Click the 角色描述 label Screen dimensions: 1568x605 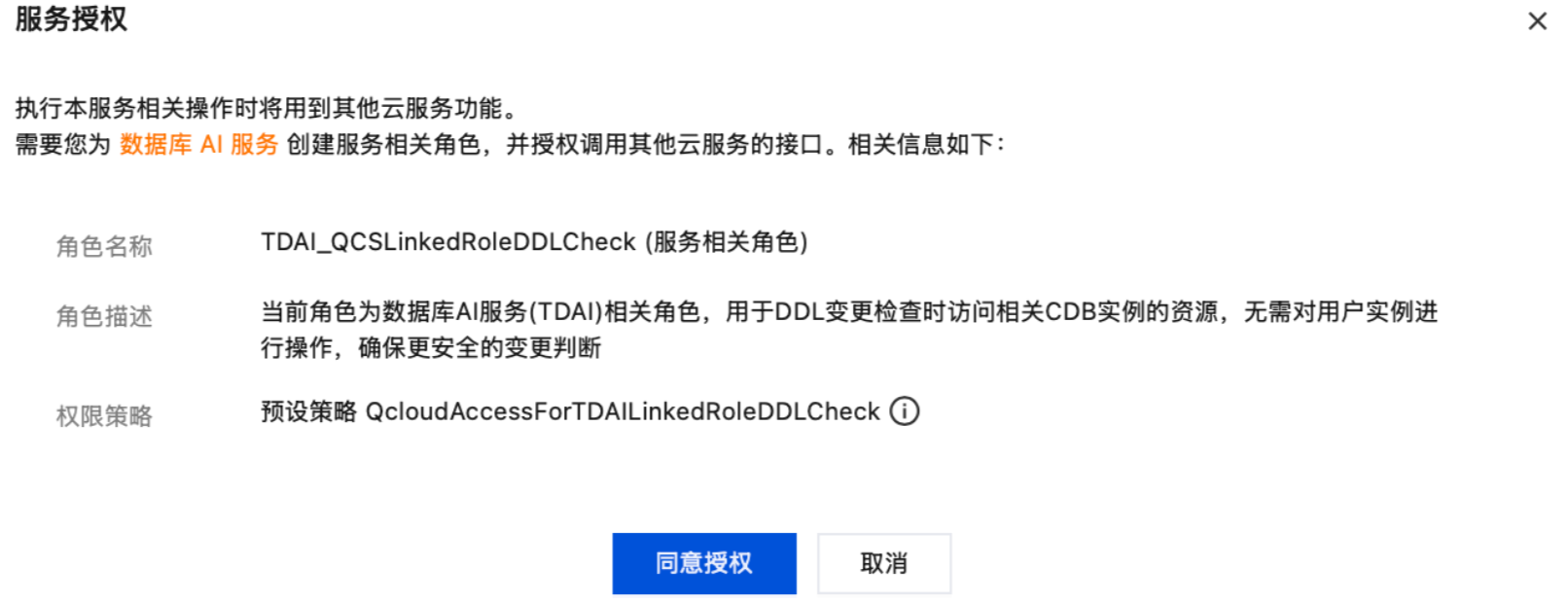104,317
